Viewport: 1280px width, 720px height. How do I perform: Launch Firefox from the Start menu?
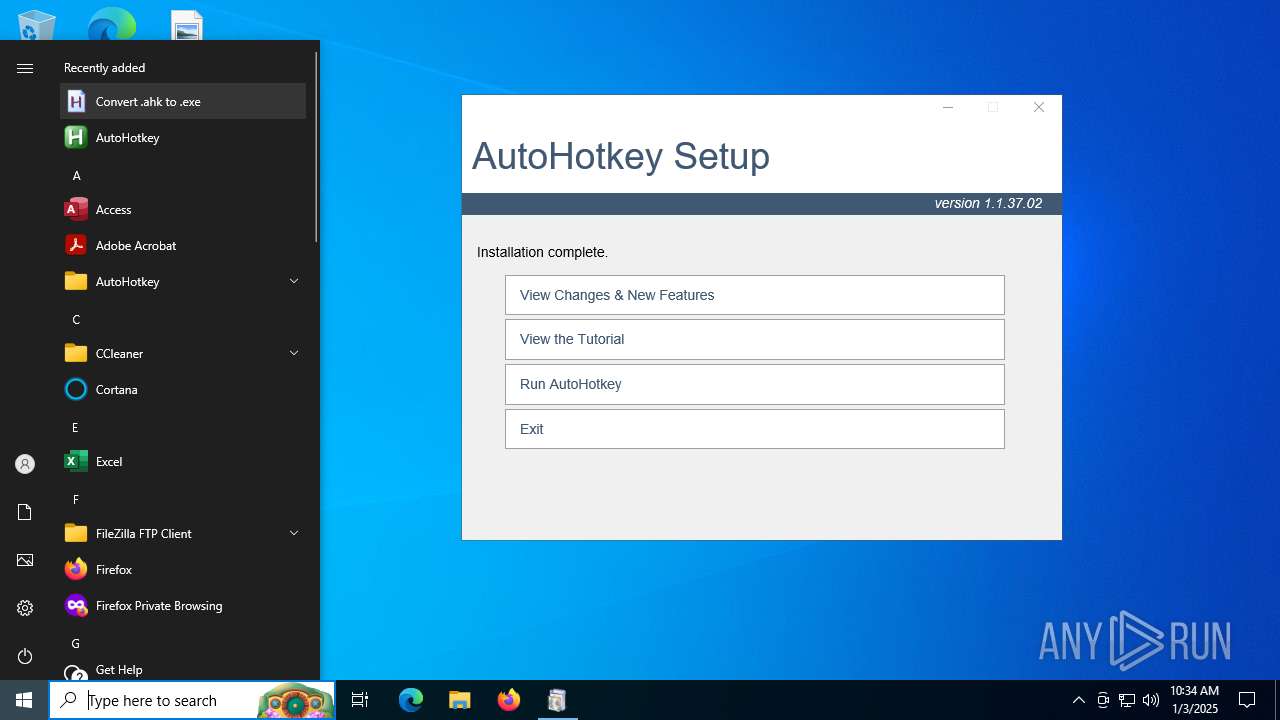[x=183, y=569]
